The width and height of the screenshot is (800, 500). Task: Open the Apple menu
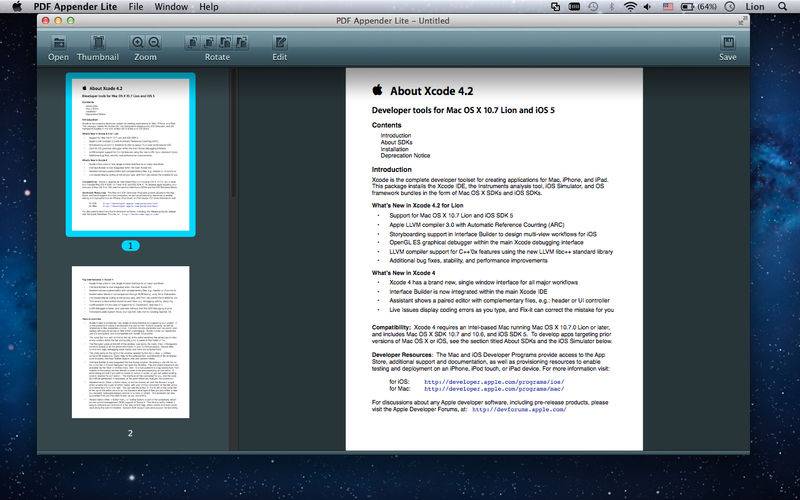click(x=16, y=7)
